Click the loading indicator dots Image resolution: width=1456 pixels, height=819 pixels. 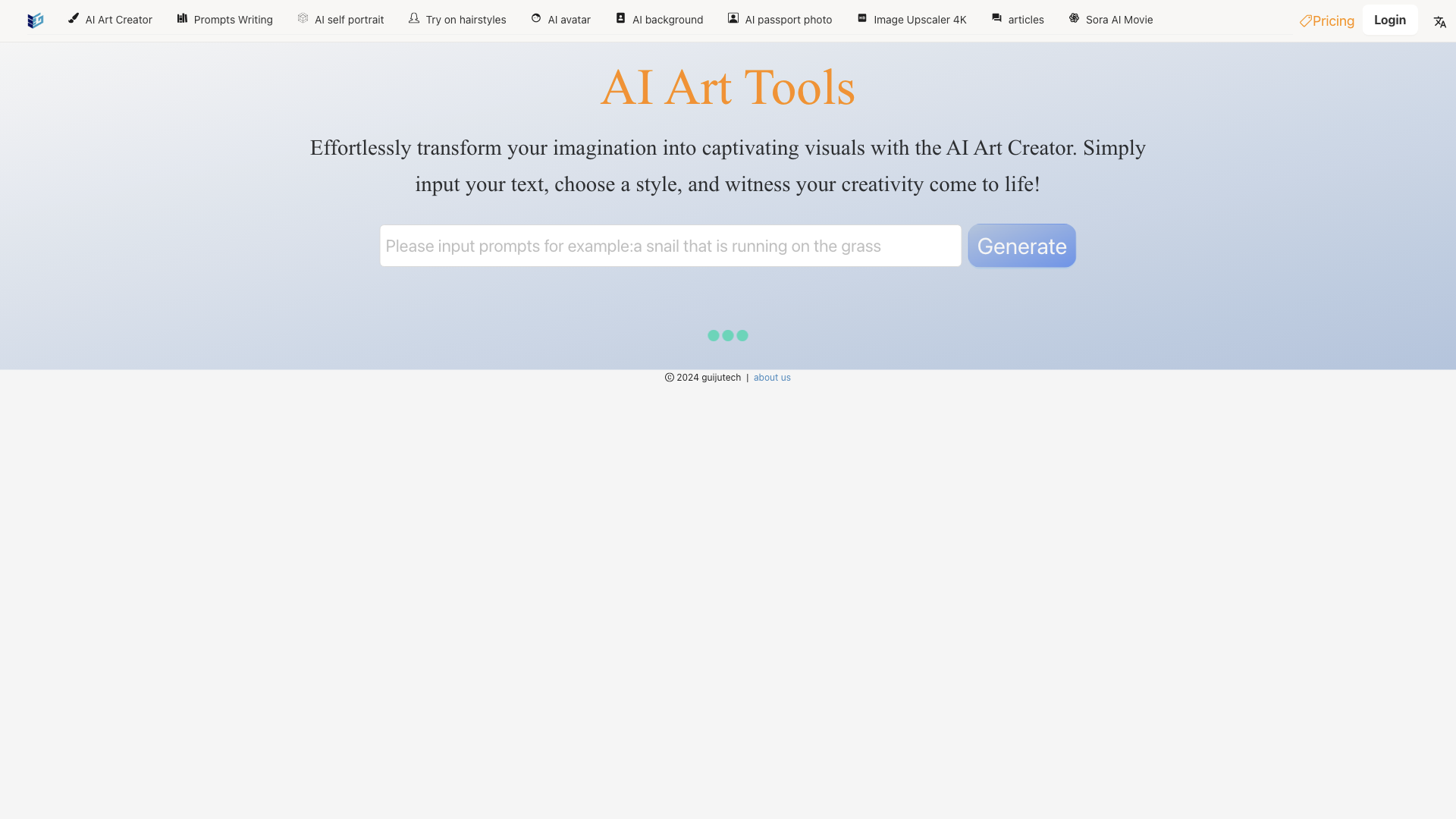(728, 335)
